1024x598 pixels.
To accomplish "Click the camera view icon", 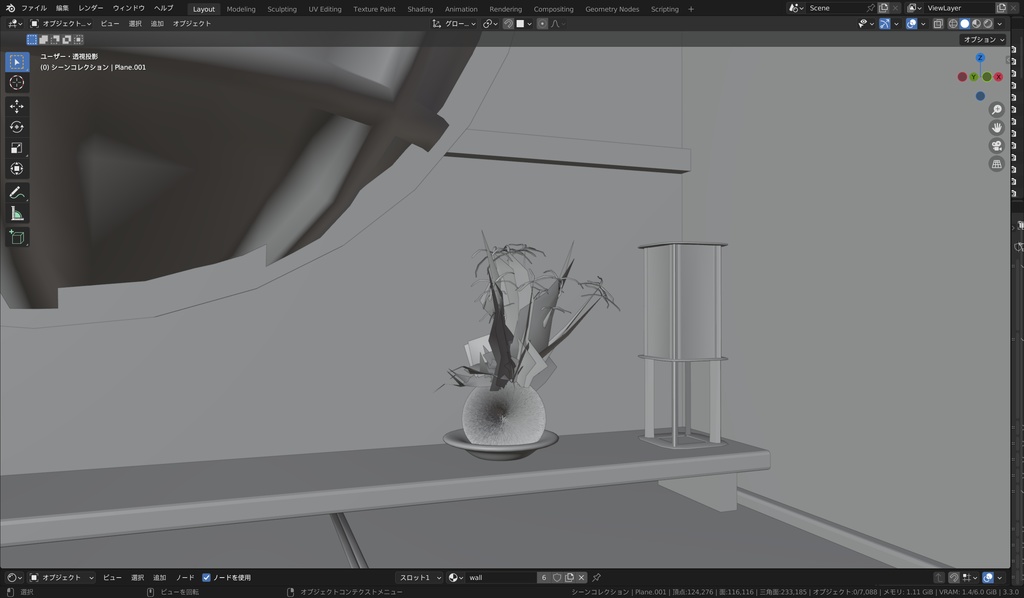I will click(997, 146).
